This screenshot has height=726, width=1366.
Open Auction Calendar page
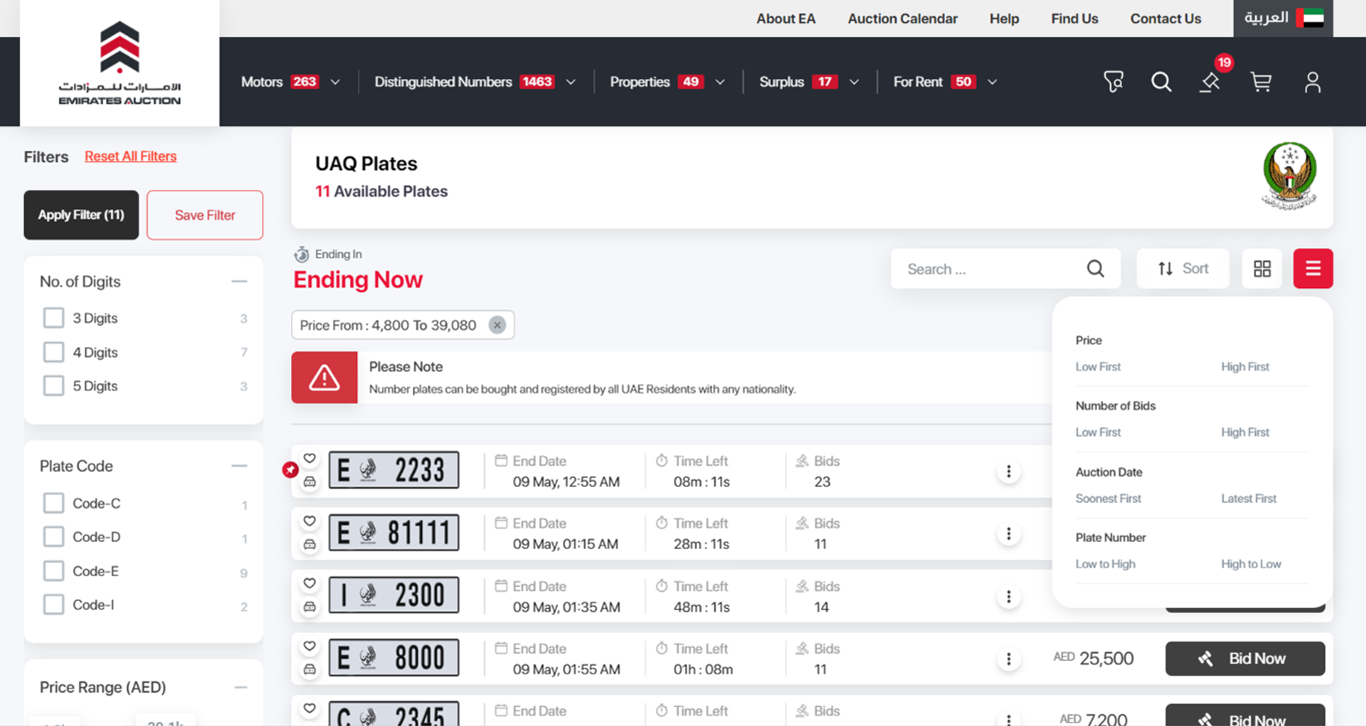(902, 18)
